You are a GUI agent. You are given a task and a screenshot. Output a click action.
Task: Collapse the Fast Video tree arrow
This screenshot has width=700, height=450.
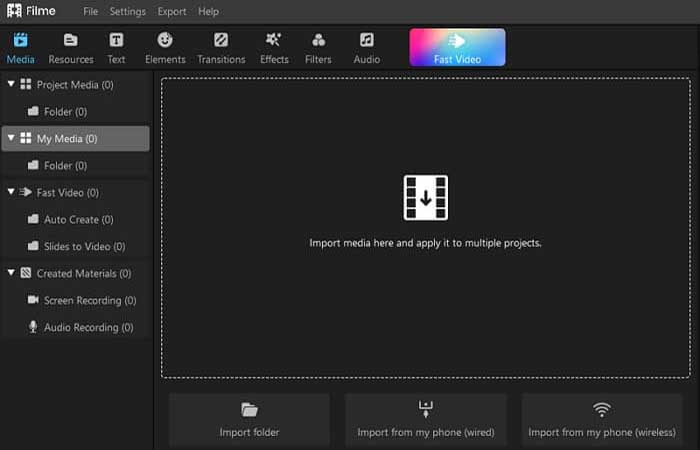click(x=11, y=192)
